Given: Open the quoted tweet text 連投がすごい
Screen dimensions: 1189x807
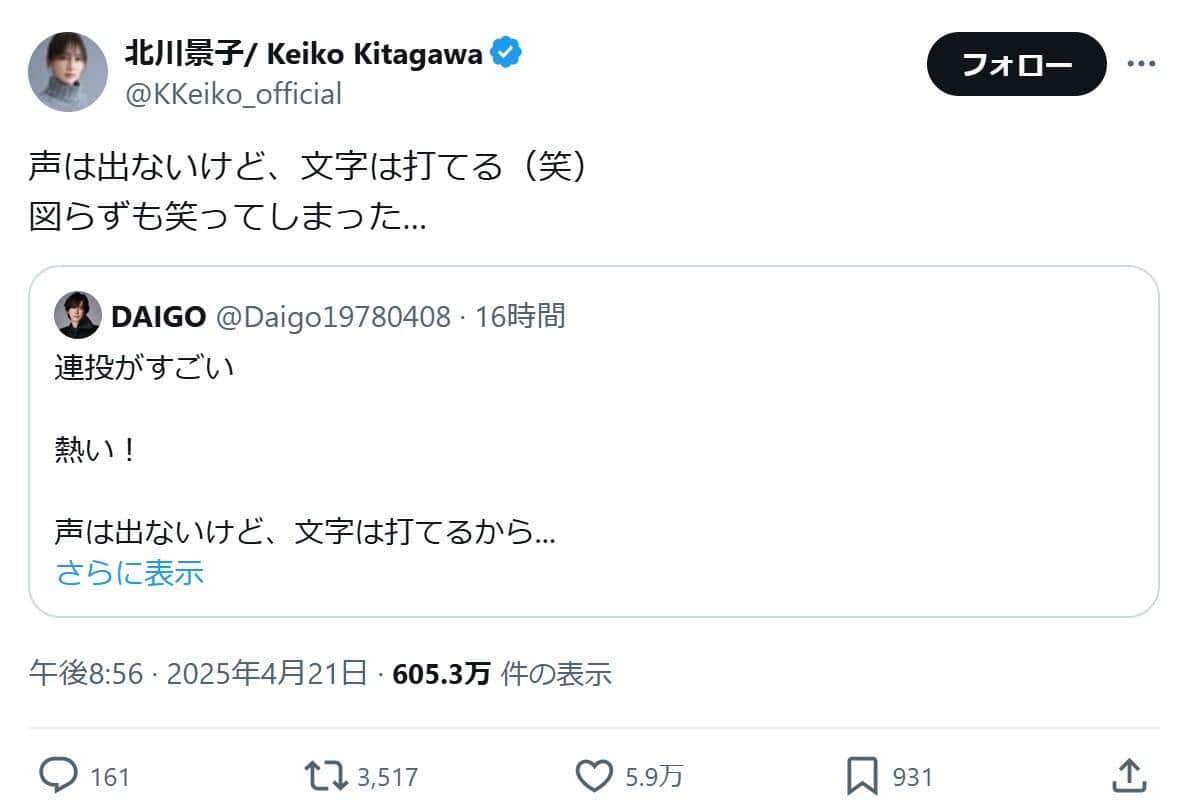Looking at the screenshot, I should point(144,368).
